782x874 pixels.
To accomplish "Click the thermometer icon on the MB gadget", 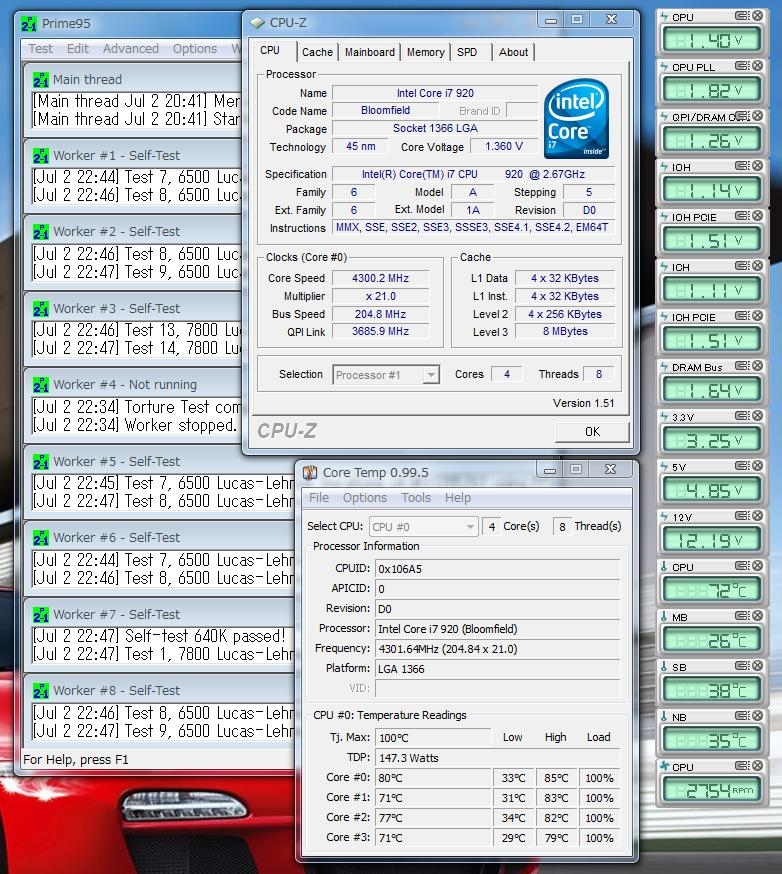I will pyautogui.click(x=664, y=616).
